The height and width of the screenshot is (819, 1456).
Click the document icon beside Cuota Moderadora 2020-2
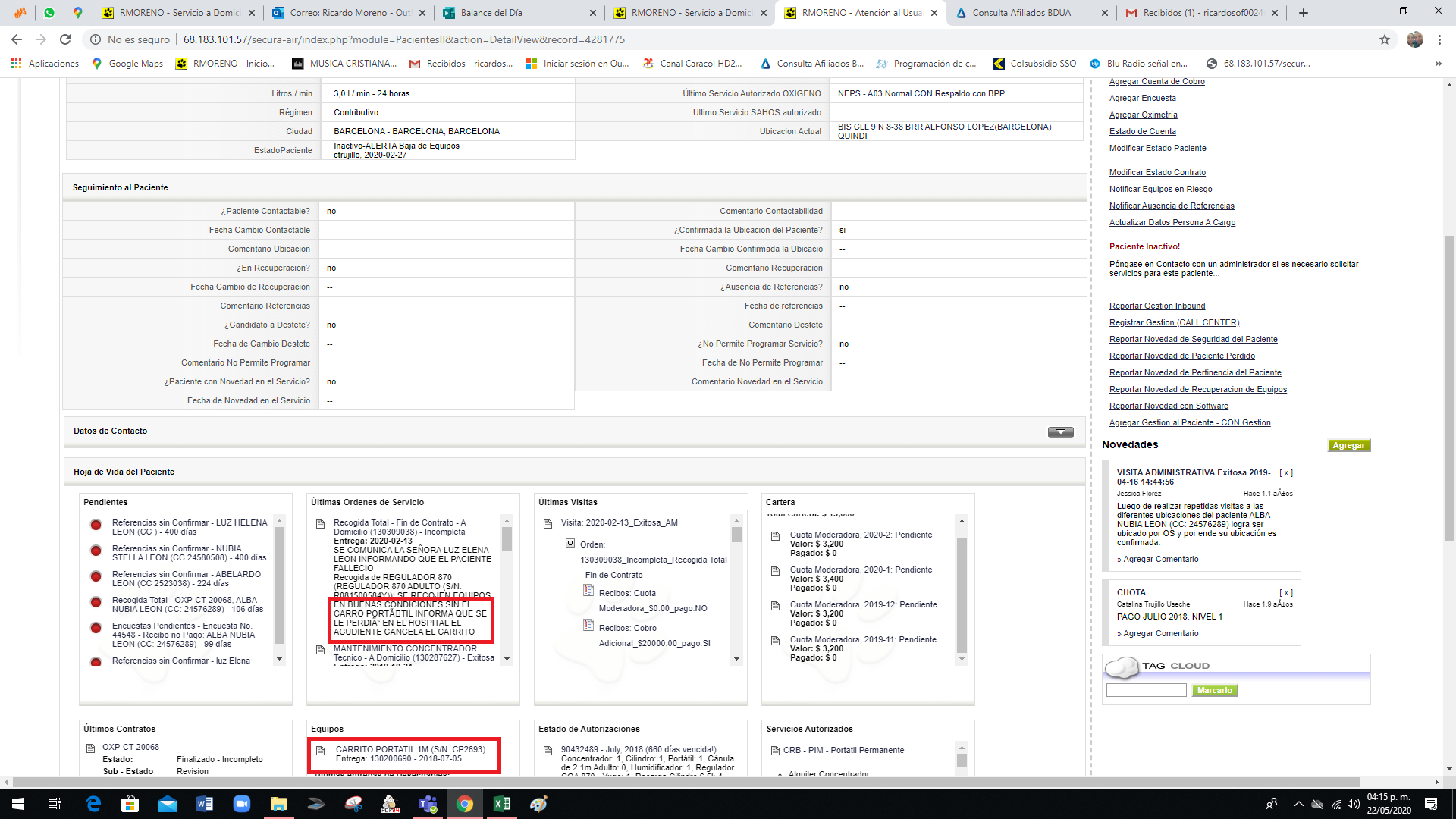point(775,536)
